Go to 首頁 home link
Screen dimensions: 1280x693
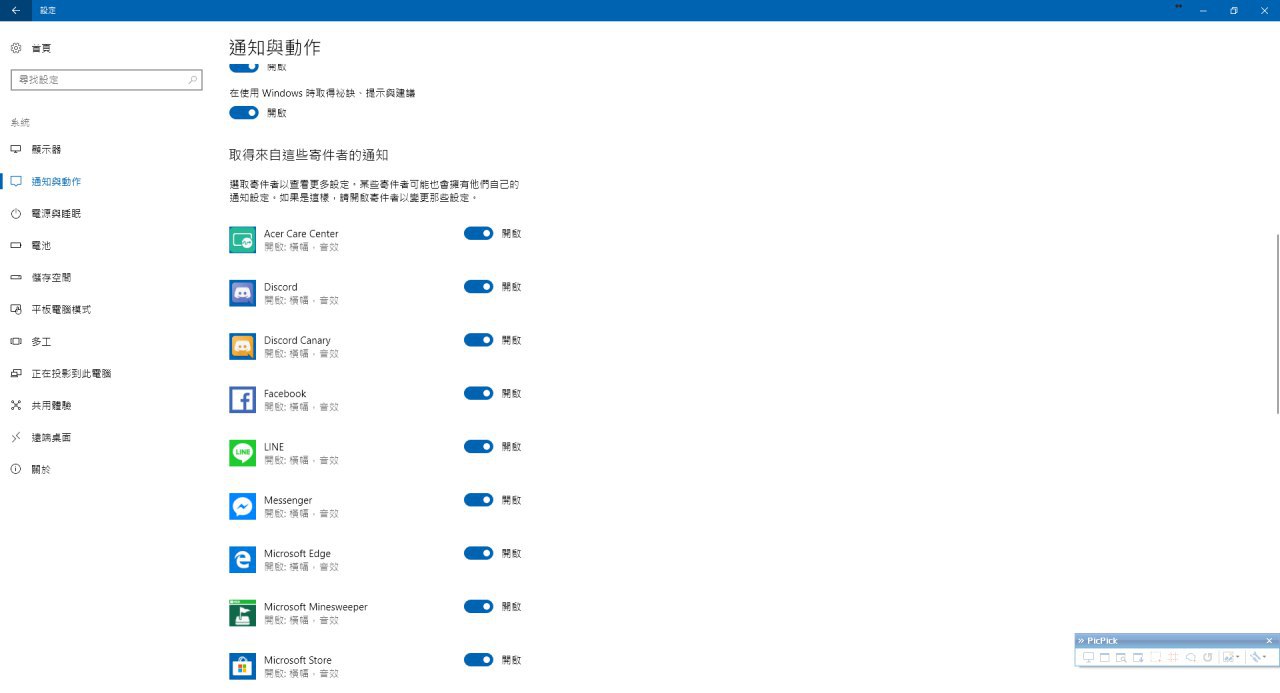tap(41, 48)
